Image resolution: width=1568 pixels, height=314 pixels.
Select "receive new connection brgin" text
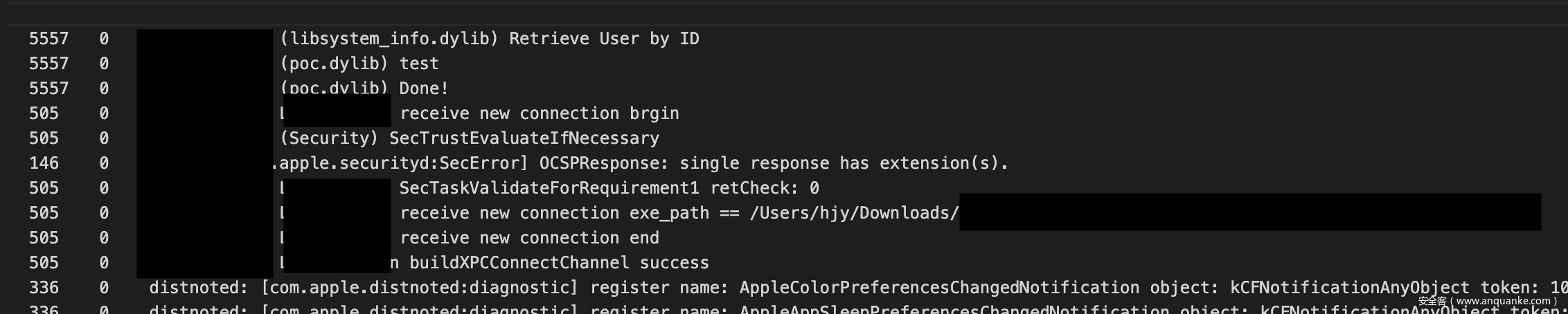(x=539, y=113)
